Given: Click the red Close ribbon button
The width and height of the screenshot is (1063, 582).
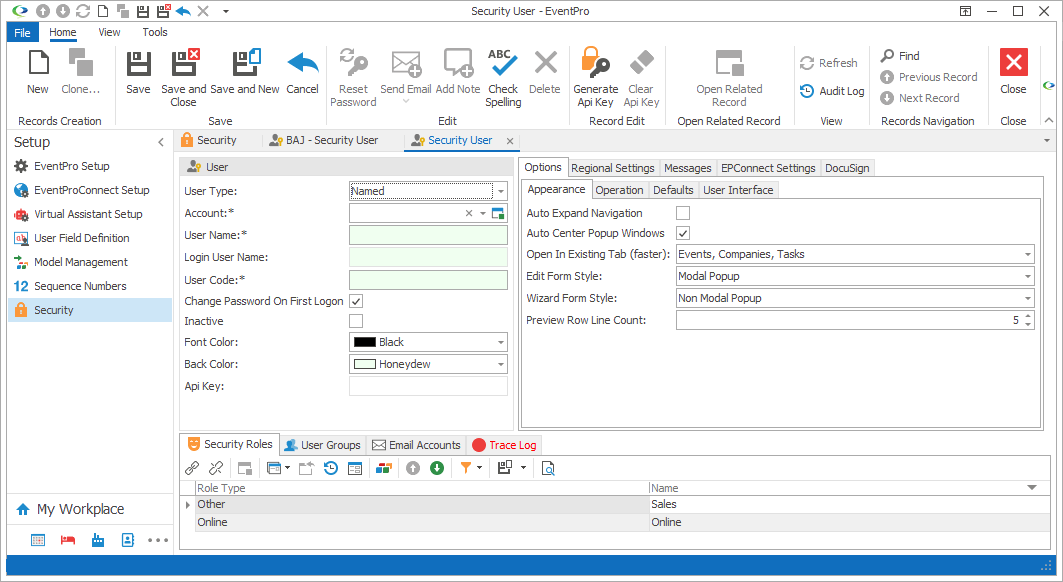Looking at the screenshot, I should [1014, 62].
